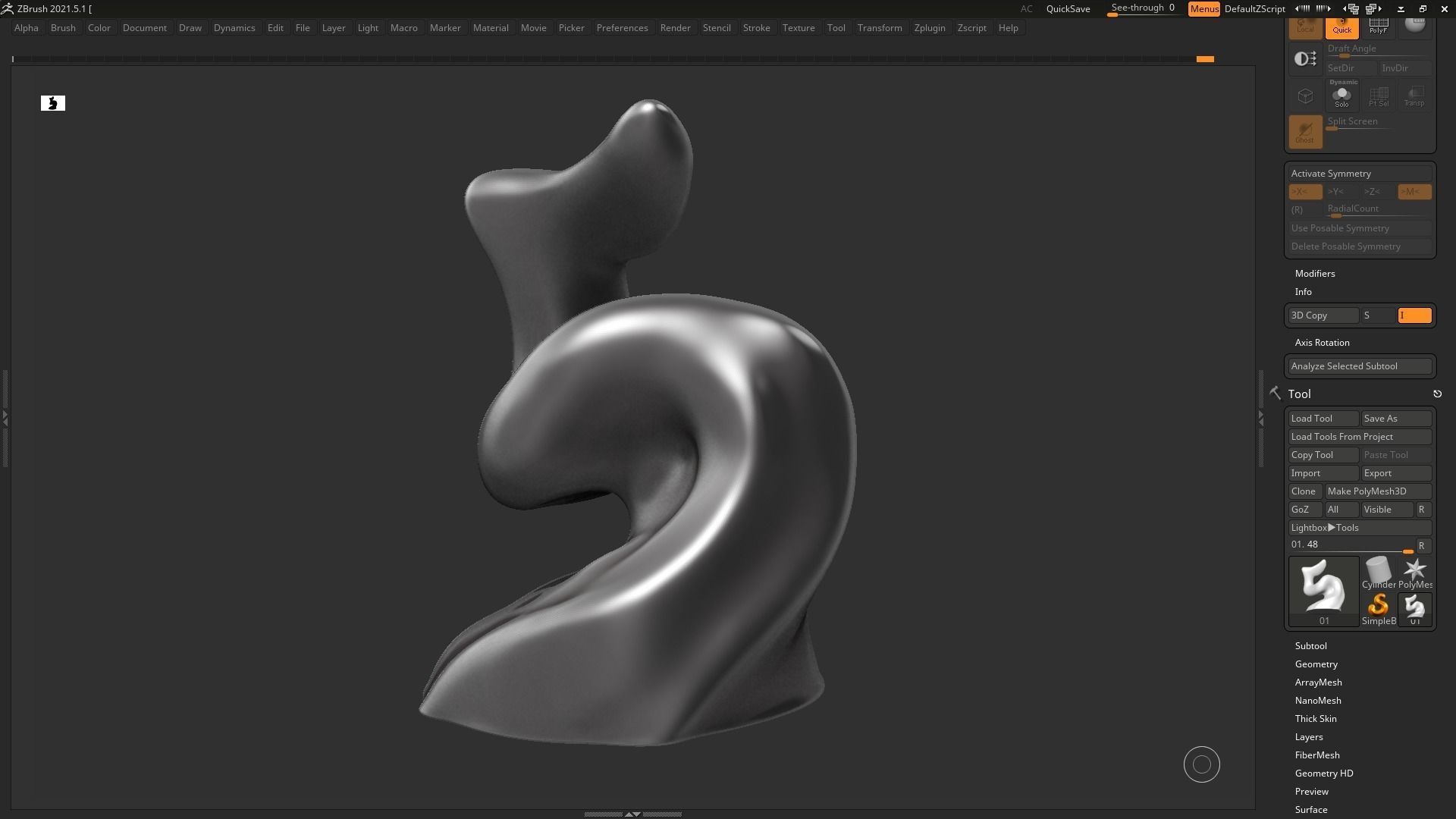Toggle the Solo mode icon
Viewport: 1456px width, 819px height.
pyautogui.click(x=1341, y=95)
